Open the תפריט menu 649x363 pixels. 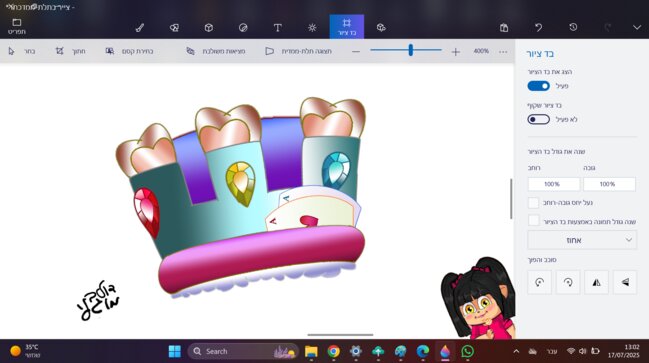tap(17, 26)
